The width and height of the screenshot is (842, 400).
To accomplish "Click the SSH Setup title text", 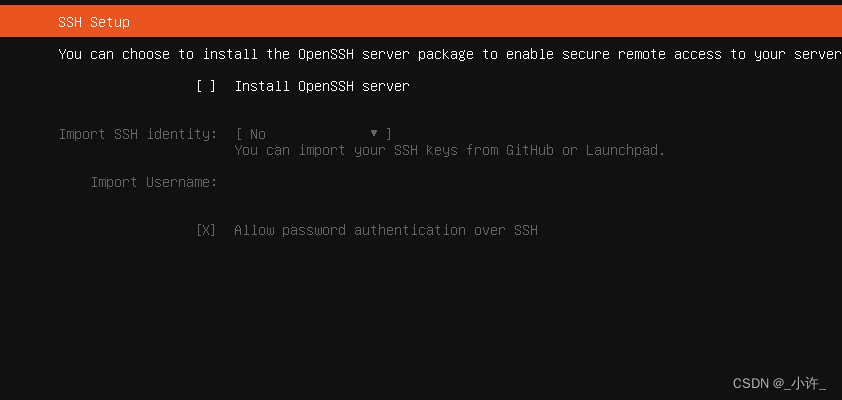I will pyautogui.click(x=94, y=22).
